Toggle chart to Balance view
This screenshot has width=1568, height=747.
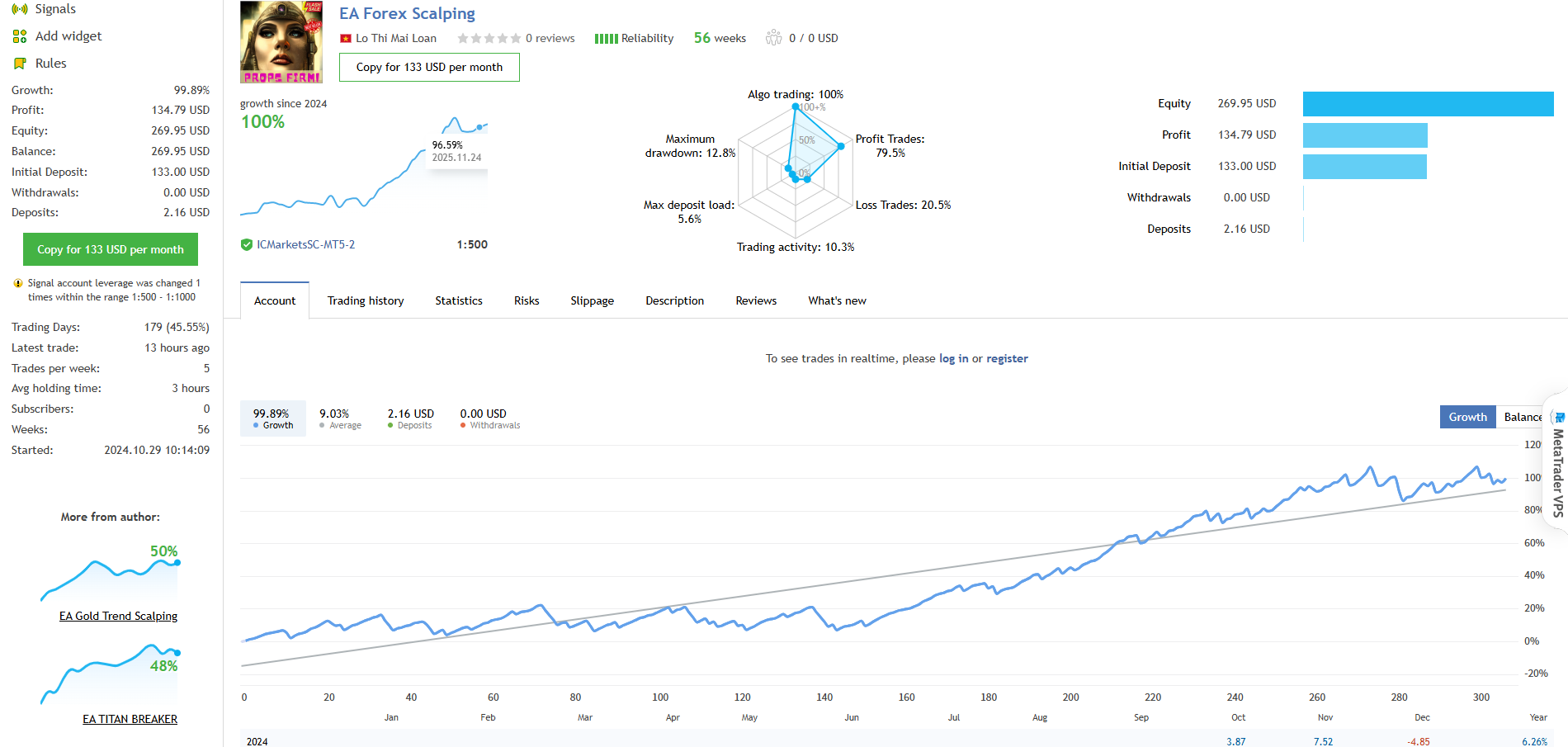[1521, 417]
